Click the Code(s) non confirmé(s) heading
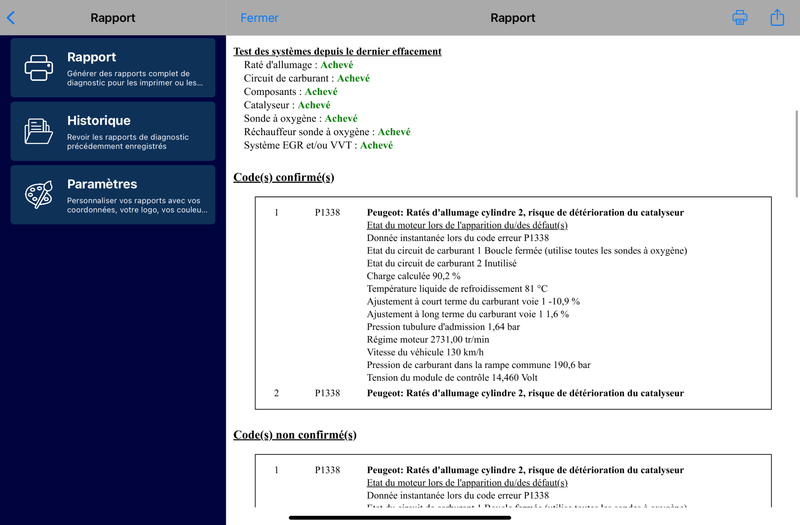Screen dimensions: 800x525 point(295,435)
